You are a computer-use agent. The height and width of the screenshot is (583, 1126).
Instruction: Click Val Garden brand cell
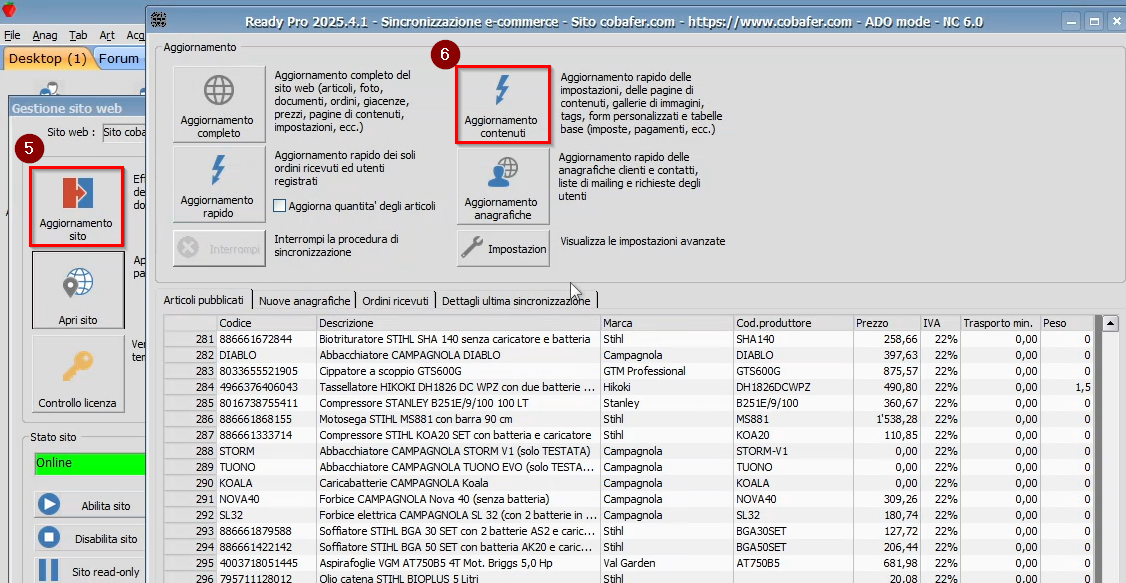tap(666, 563)
